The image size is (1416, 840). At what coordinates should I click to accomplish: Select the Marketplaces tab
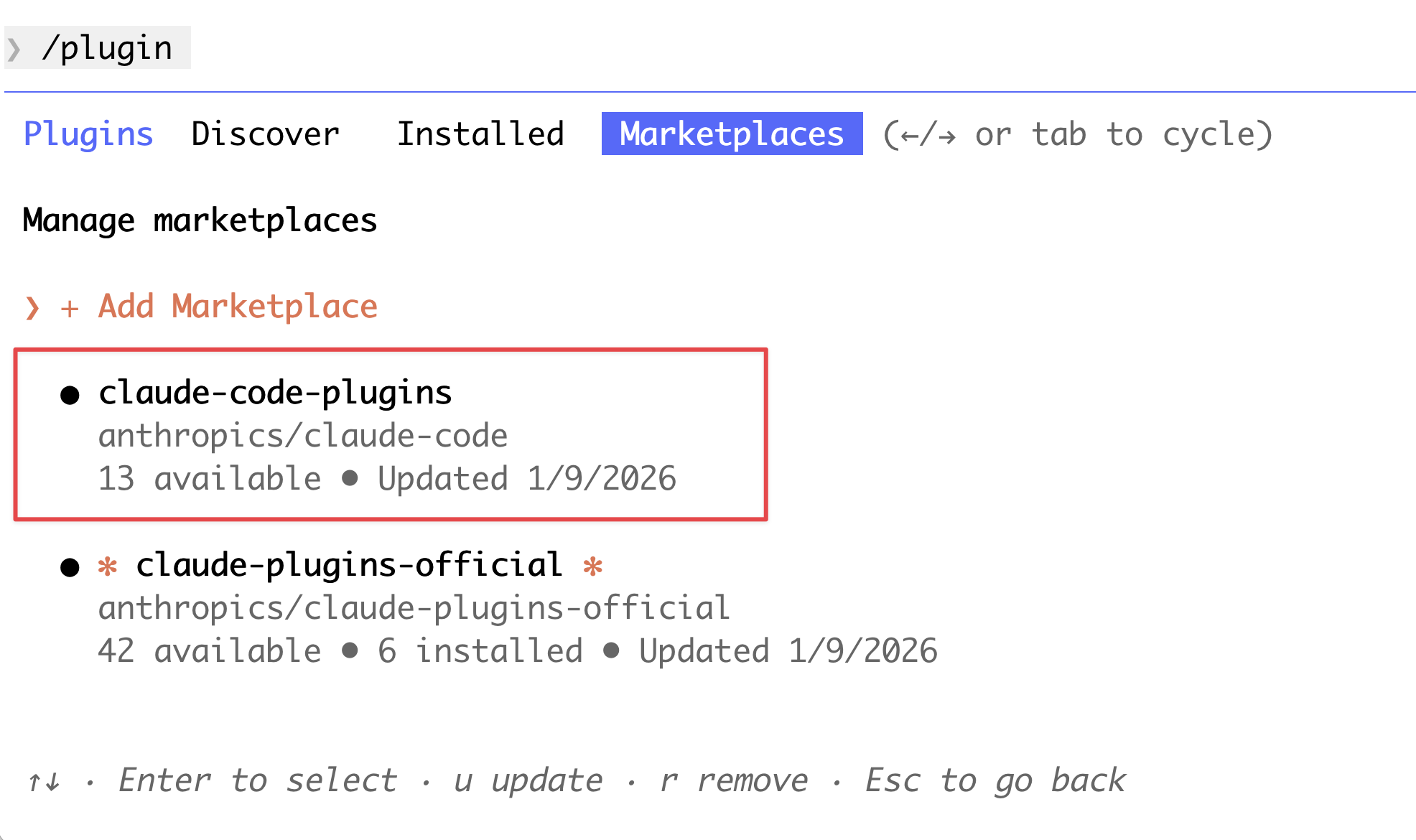coord(732,134)
